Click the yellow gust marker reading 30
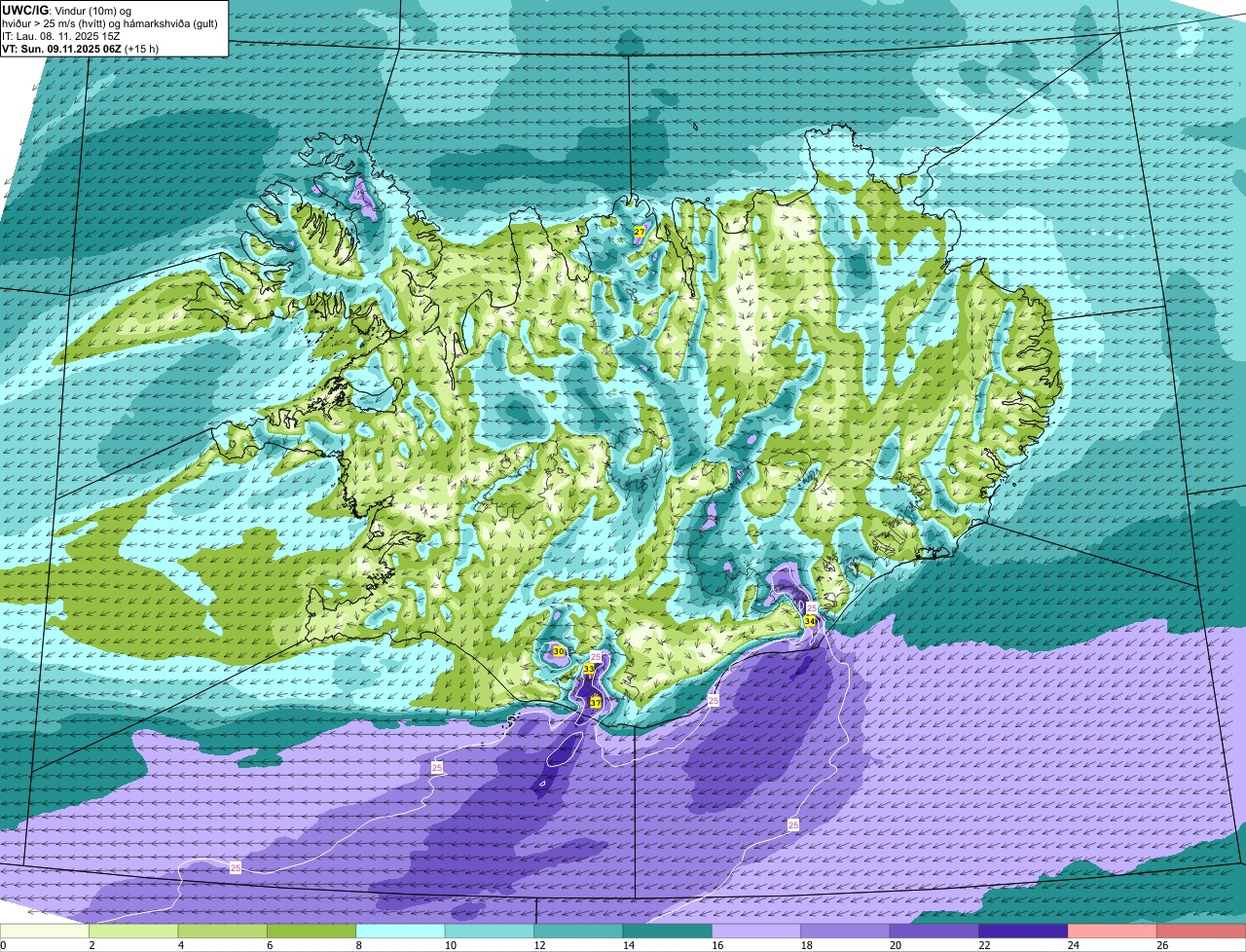Viewport: 1246px width, 952px height. point(559,651)
